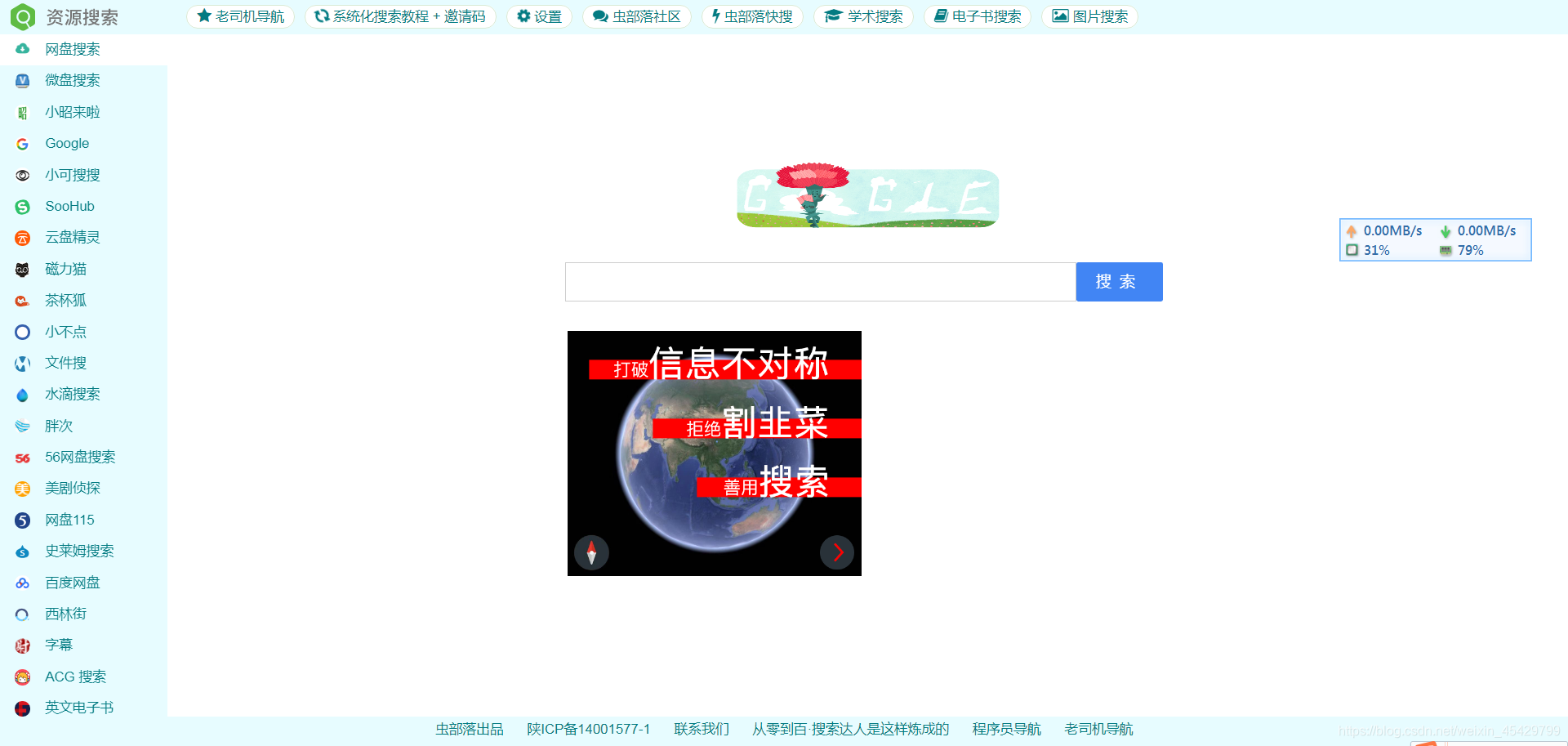Open the 陕ICP备14001577-1 footer link
Image resolution: width=1568 pixels, height=746 pixels.
click(x=589, y=729)
